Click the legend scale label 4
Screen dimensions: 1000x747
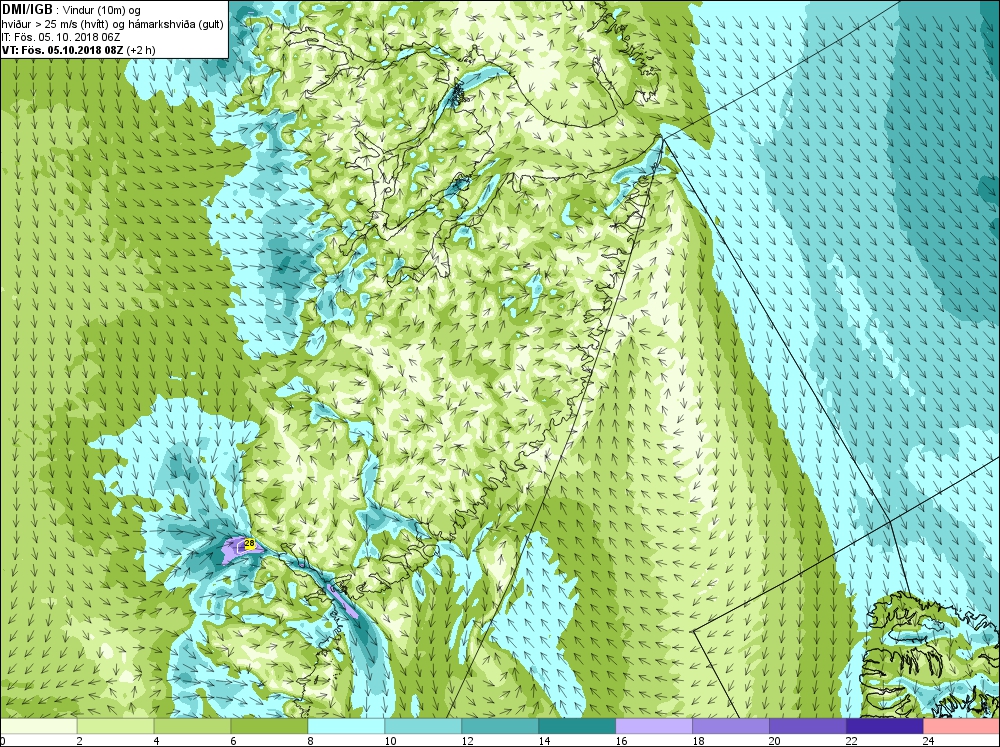tap(156, 741)
